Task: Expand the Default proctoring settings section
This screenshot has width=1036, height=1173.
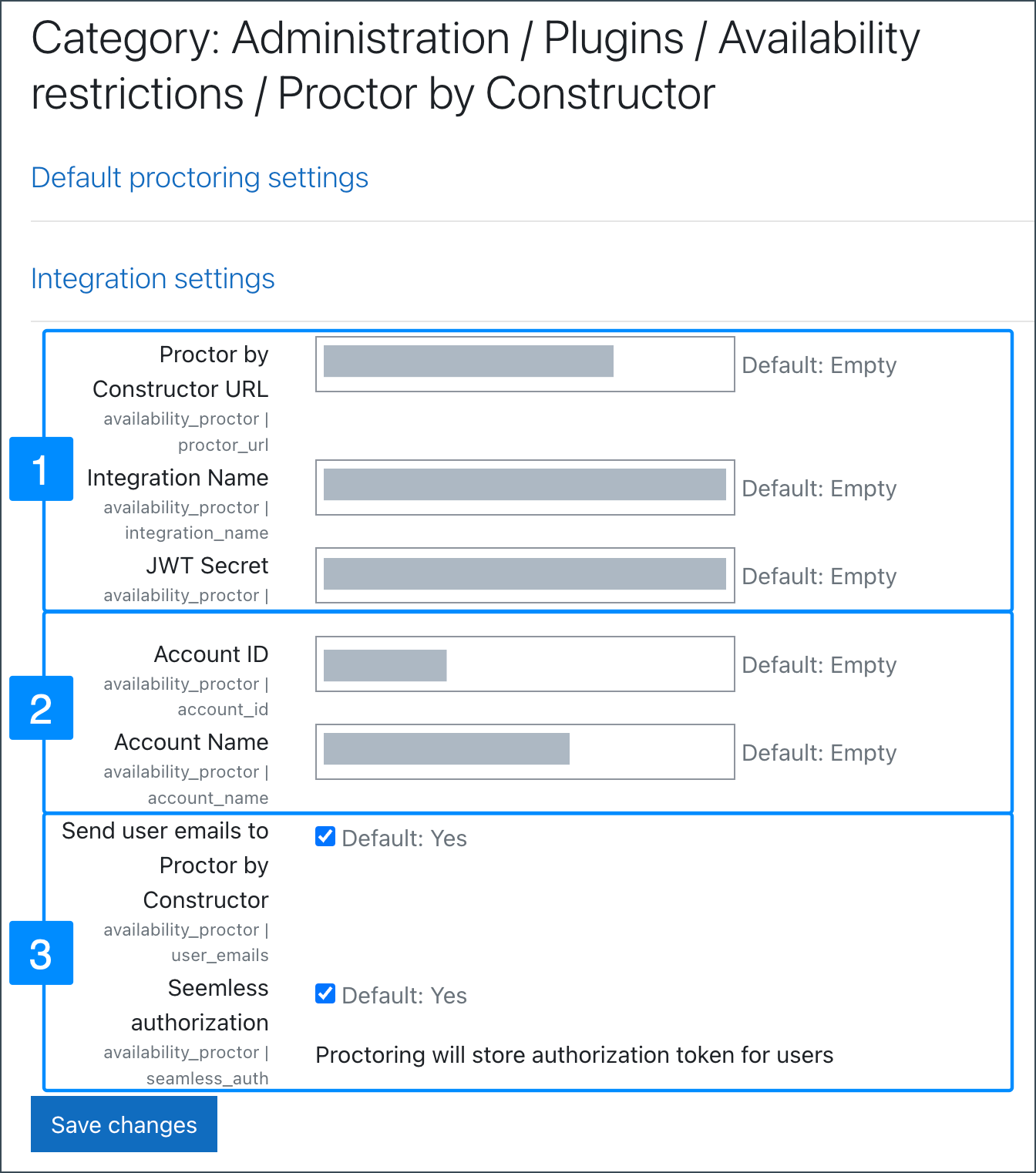Action: (200, 178)
